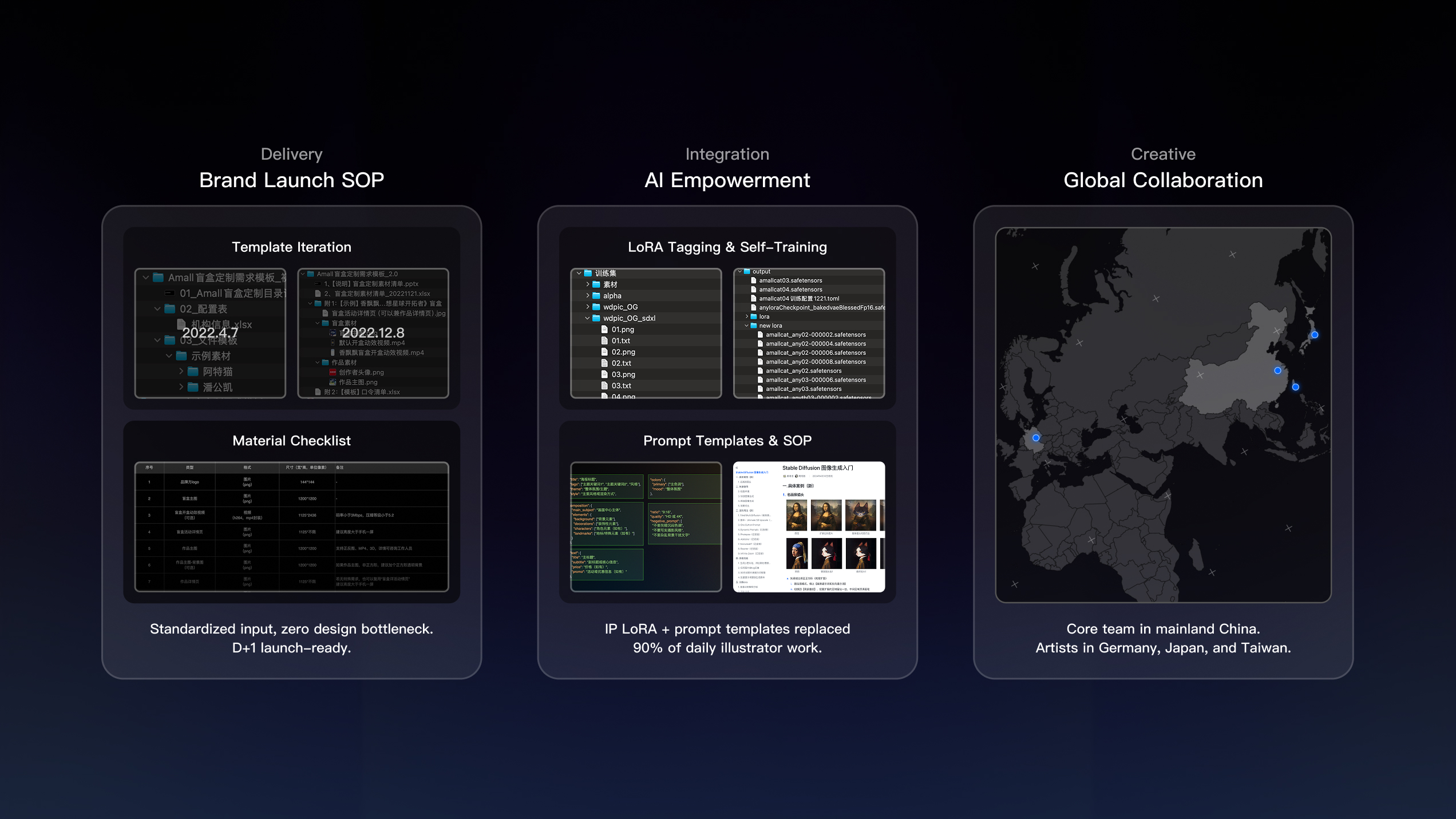1456x819 pixels.
Task: Select the blue marker on Germany
Action: tap(1035, 437)
